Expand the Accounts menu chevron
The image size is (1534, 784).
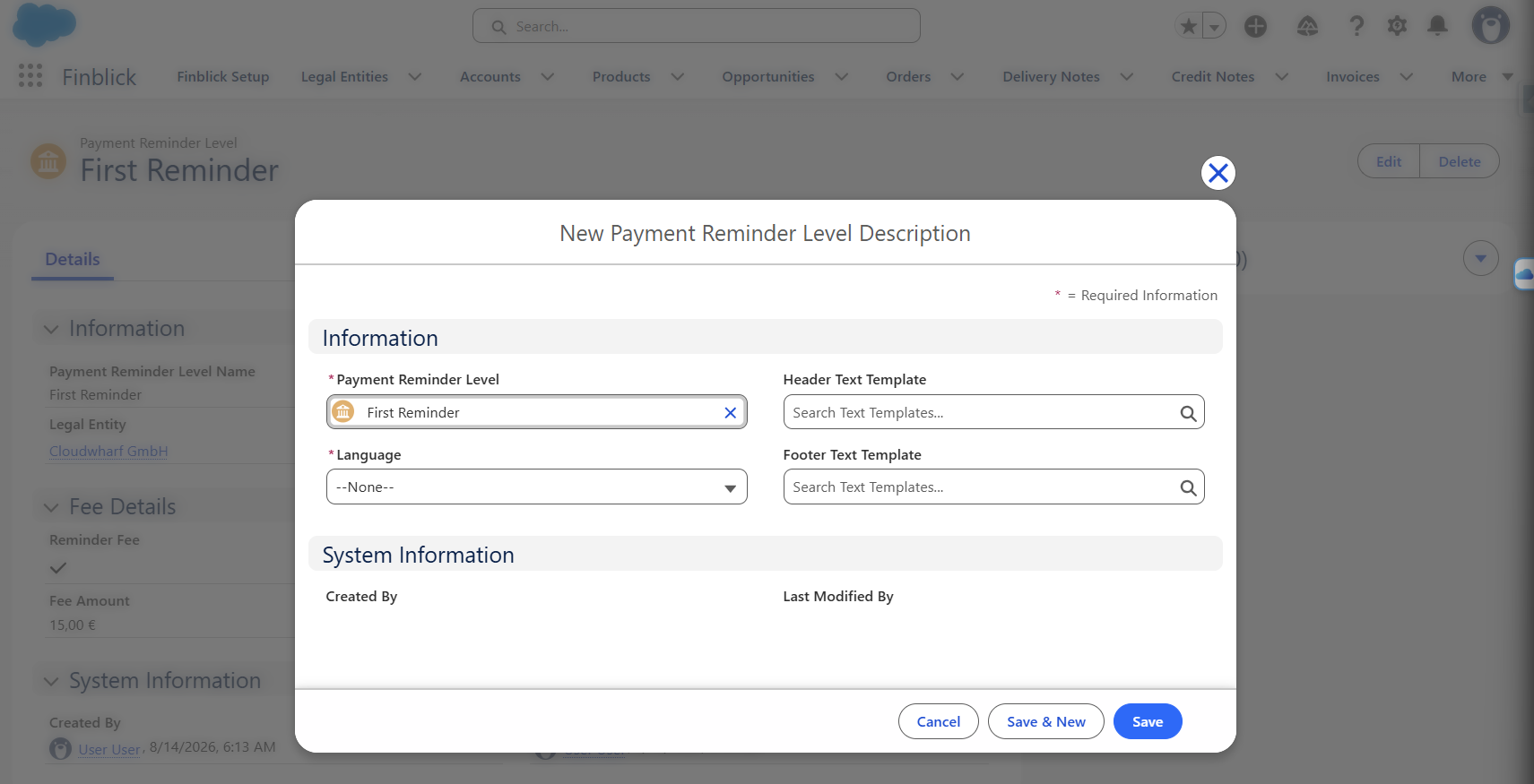coord(547,77)
